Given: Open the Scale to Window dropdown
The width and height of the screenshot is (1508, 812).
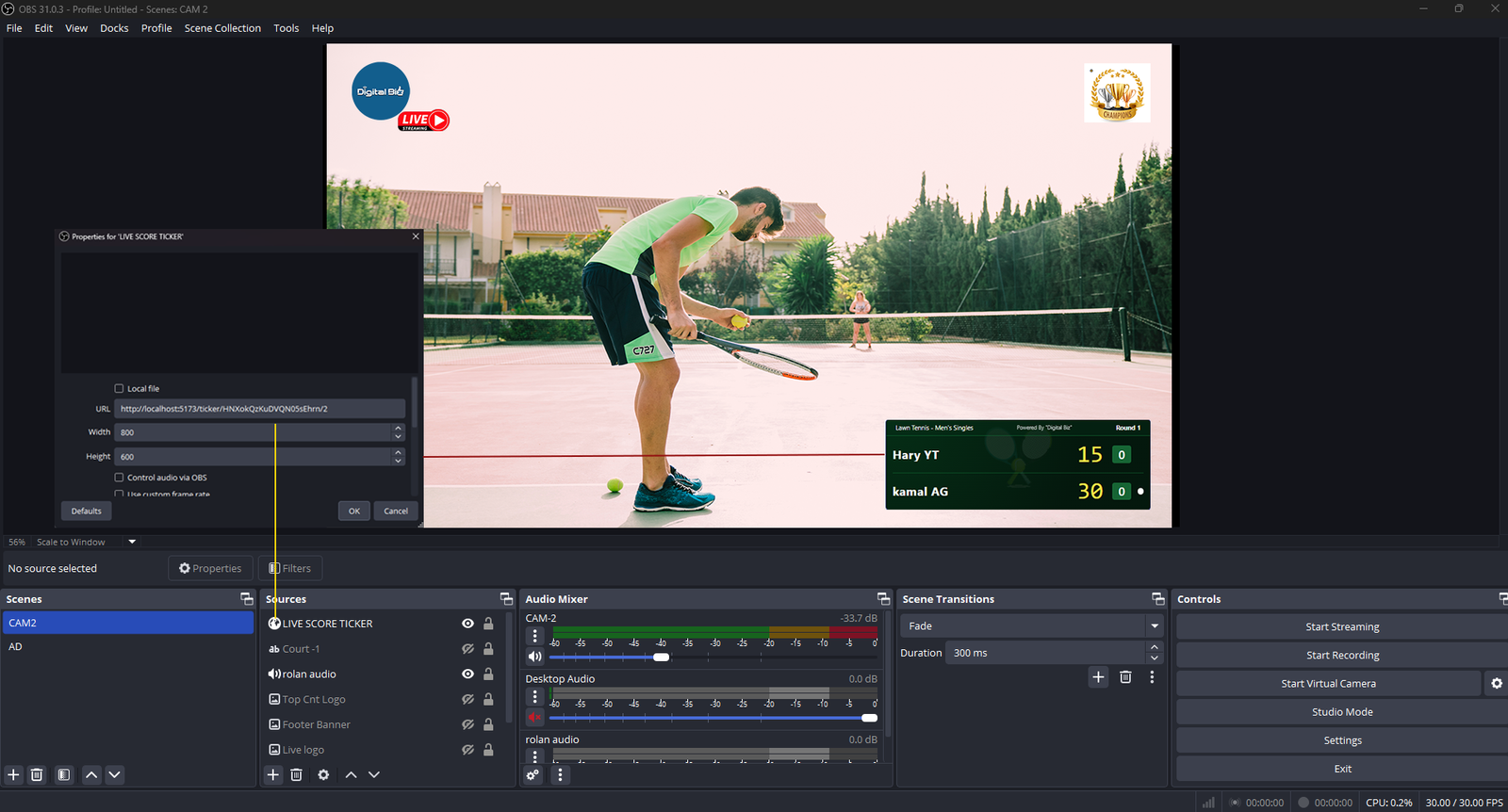Looking at the screenshot, I should (x=132, y=542).
